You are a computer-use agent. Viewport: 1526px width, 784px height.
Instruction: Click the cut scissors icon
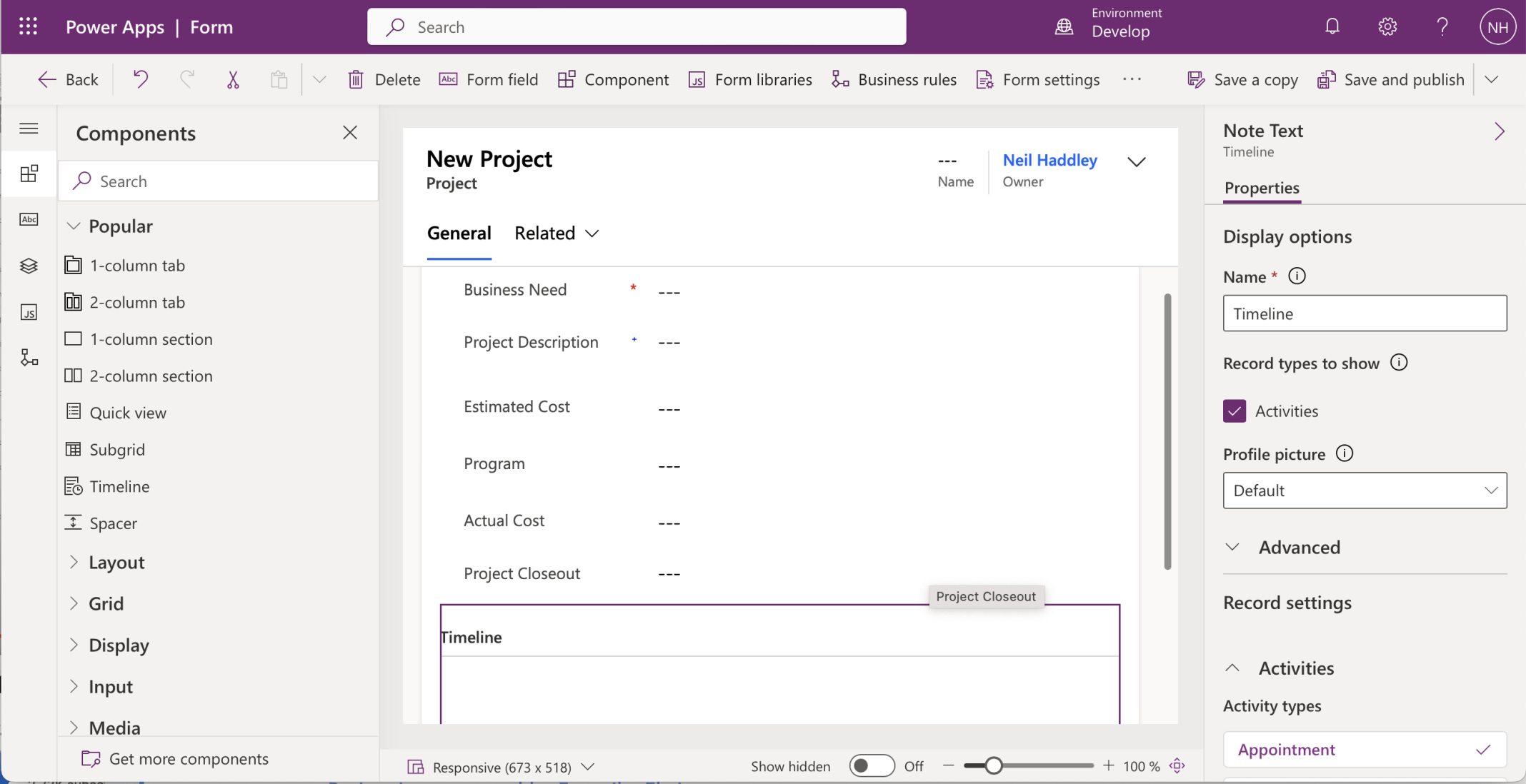(x=233, y=79)
